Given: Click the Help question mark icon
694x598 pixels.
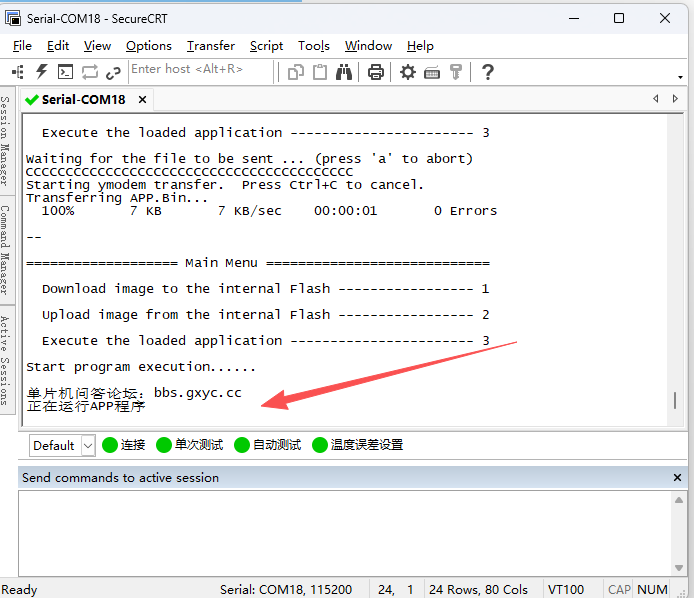Looking at the screenshot, I should coord(488,71).
